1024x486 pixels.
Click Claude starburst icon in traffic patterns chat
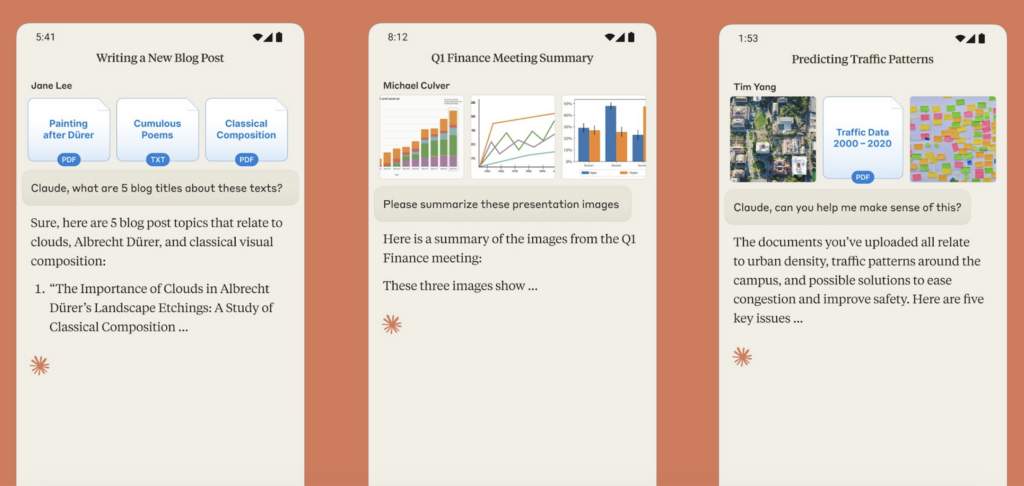tap(742, 356)
